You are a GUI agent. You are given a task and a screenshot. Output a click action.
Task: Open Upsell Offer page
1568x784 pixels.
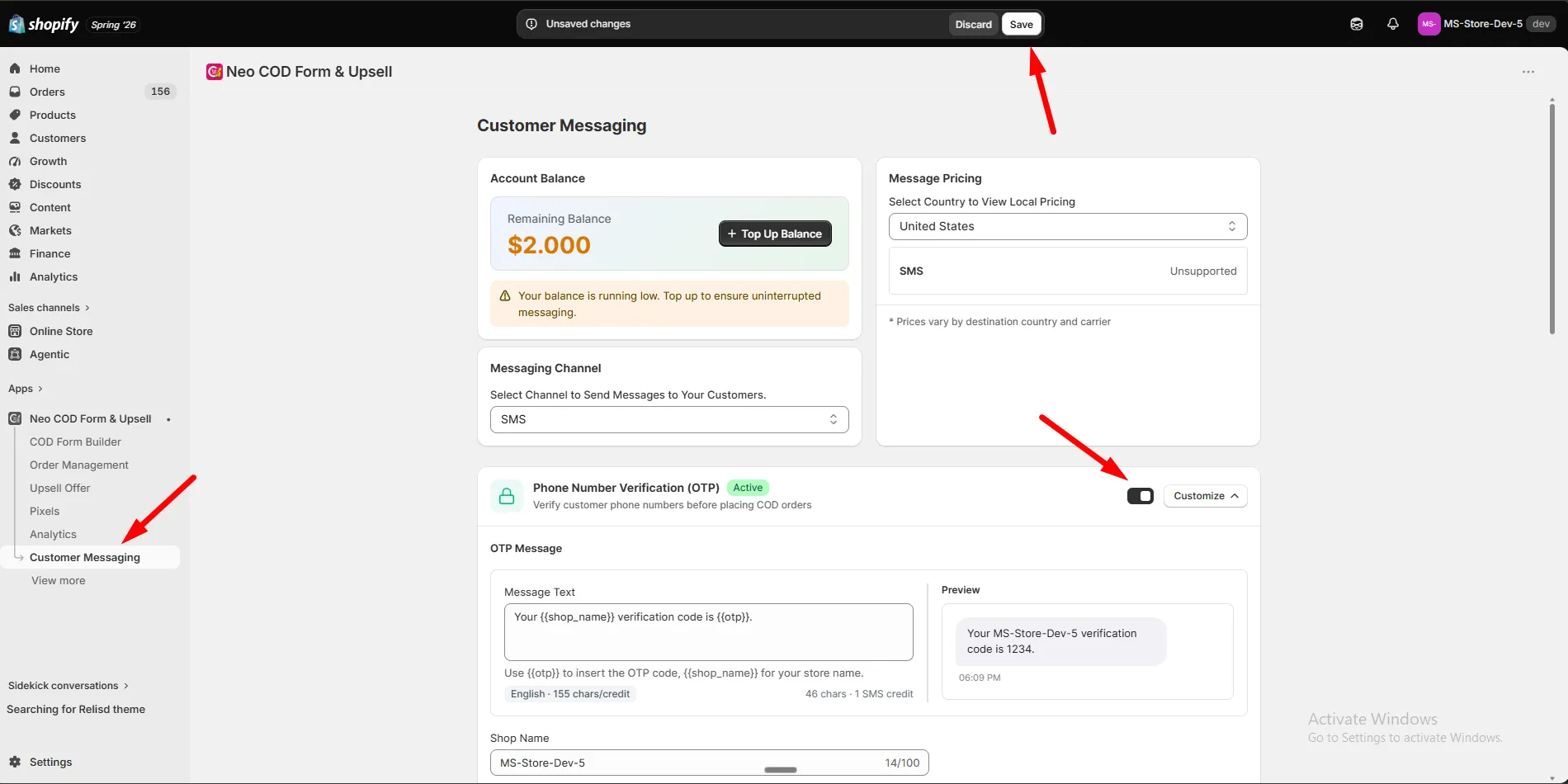[60, 488]
